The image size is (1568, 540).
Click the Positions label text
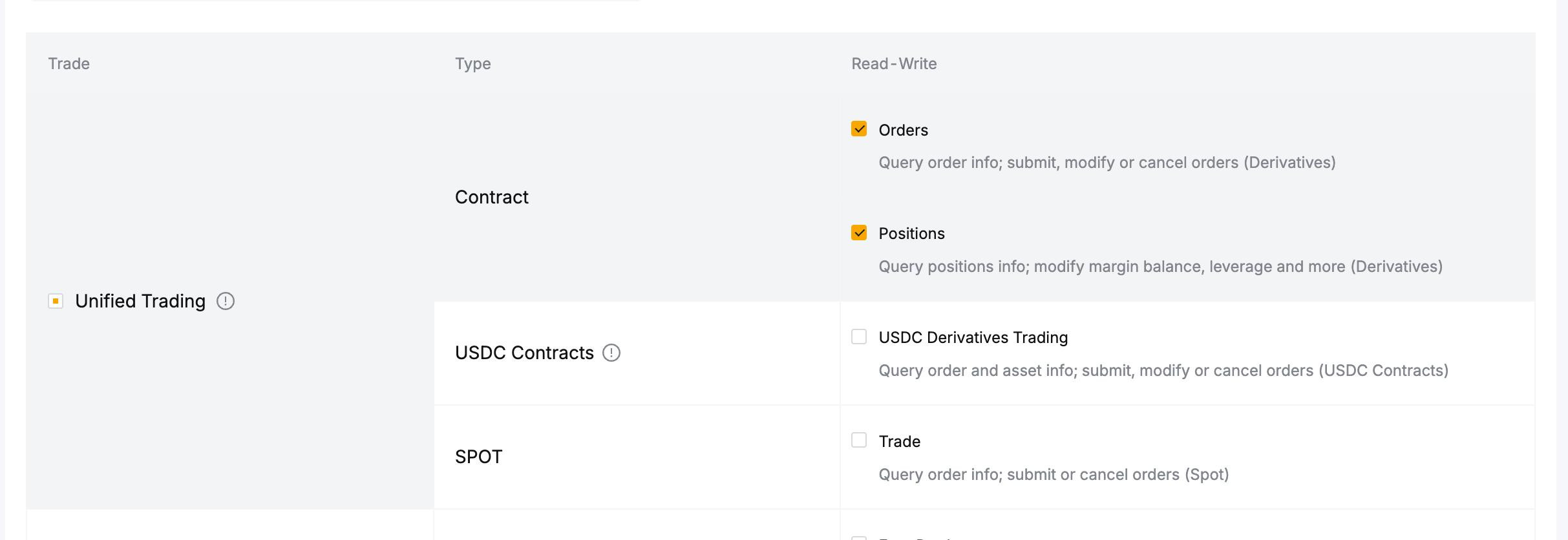tap(911, 234)
